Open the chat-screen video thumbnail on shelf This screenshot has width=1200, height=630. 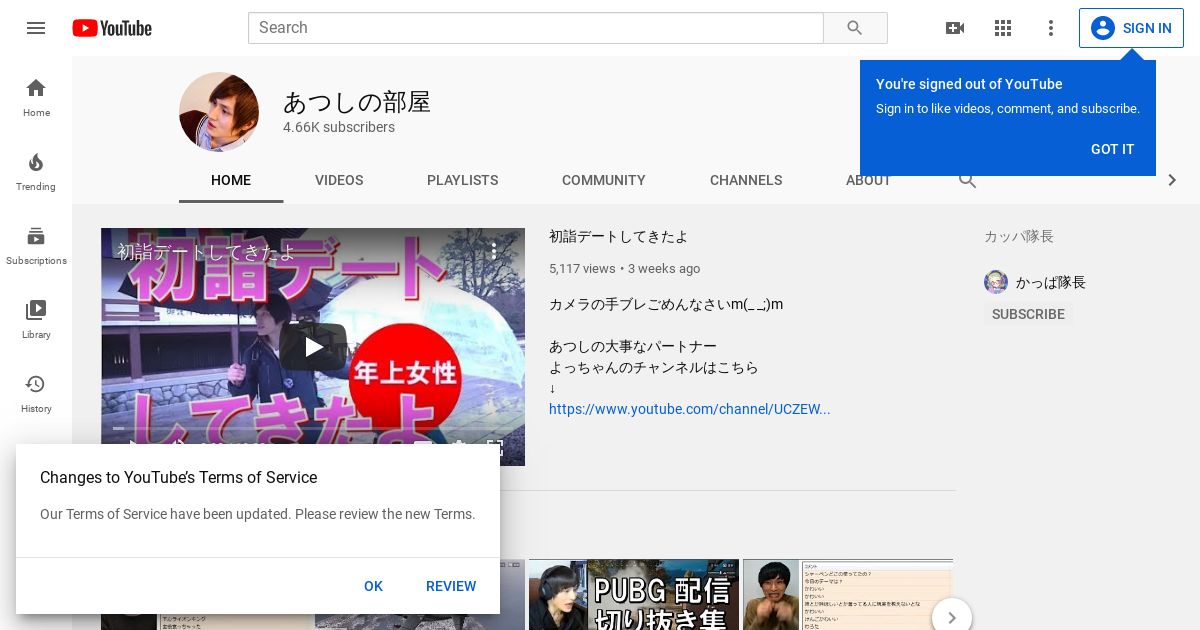coord(848,594)
